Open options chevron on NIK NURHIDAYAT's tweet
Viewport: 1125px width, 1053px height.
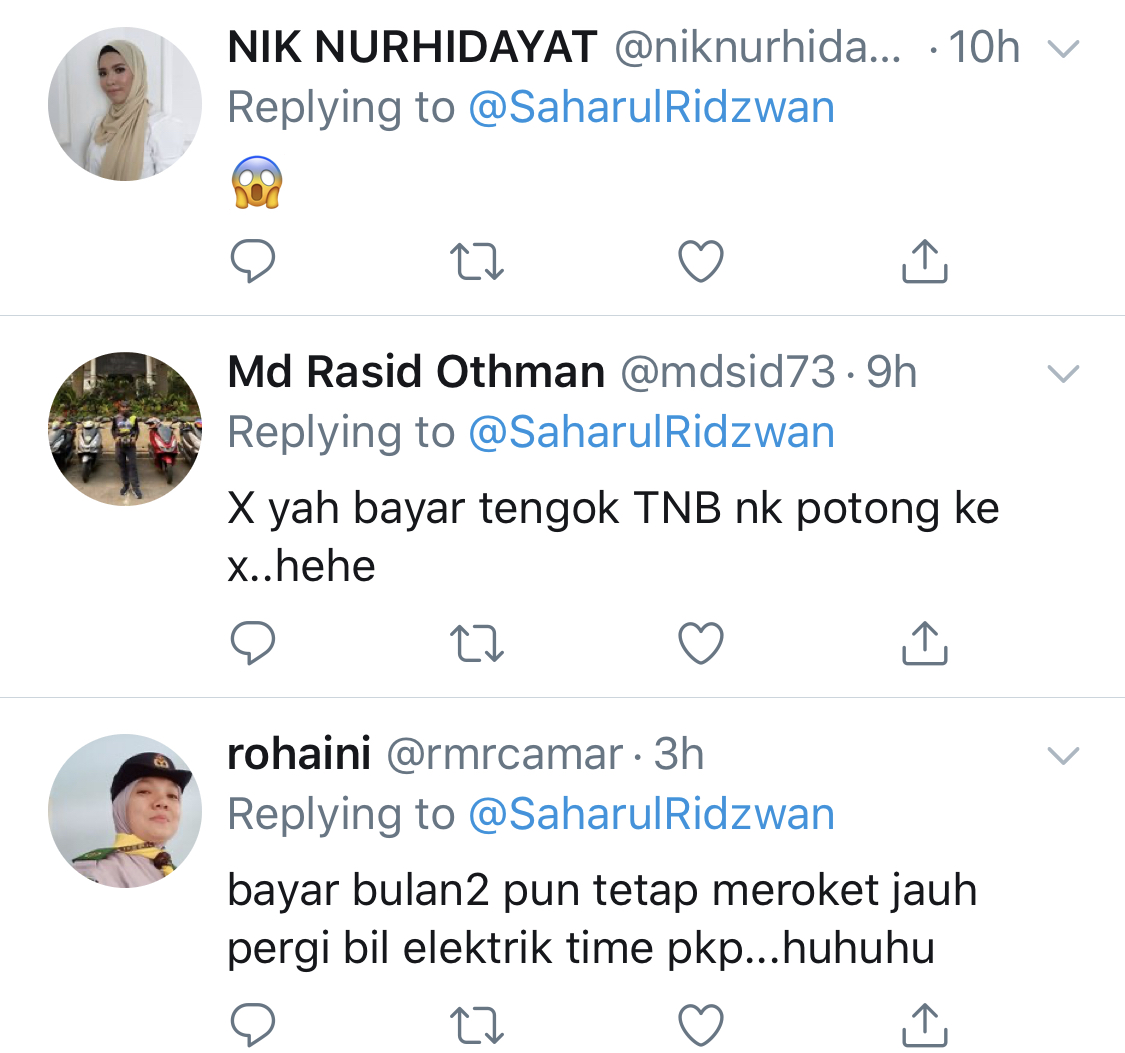[1063, 49]
